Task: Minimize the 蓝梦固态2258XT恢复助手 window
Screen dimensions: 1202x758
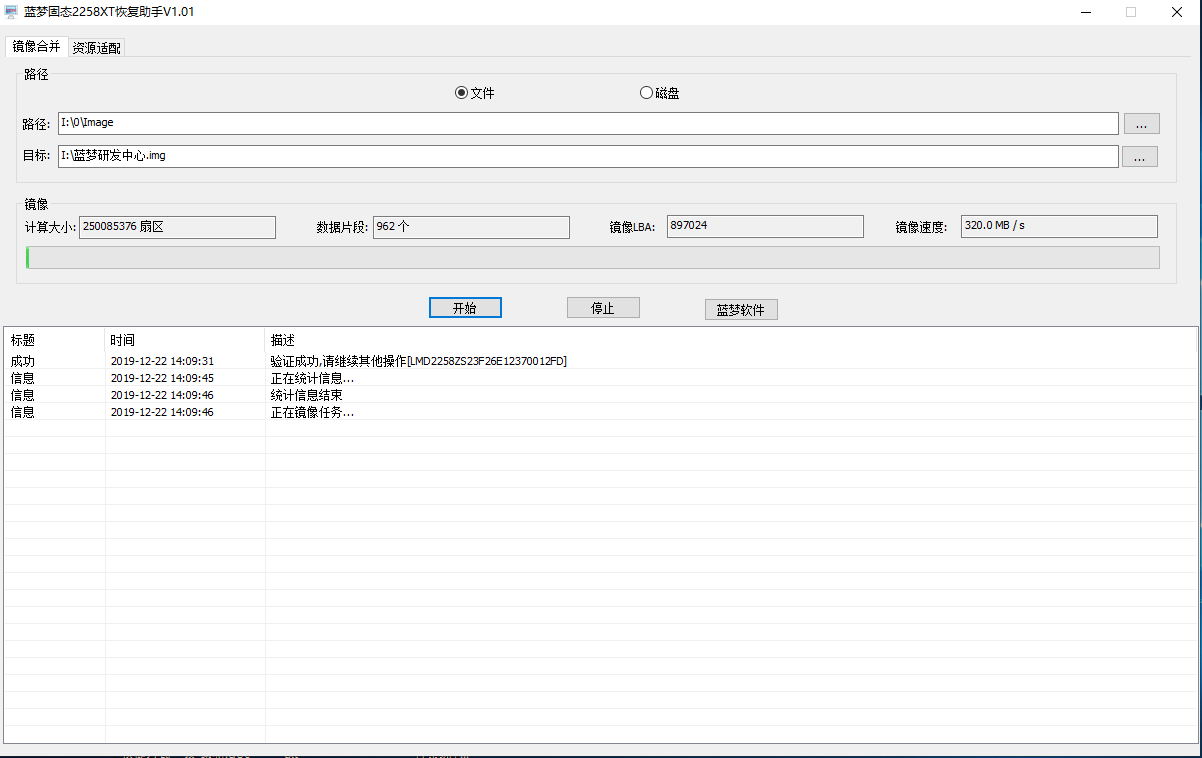Action: (x=1086, y=12)
